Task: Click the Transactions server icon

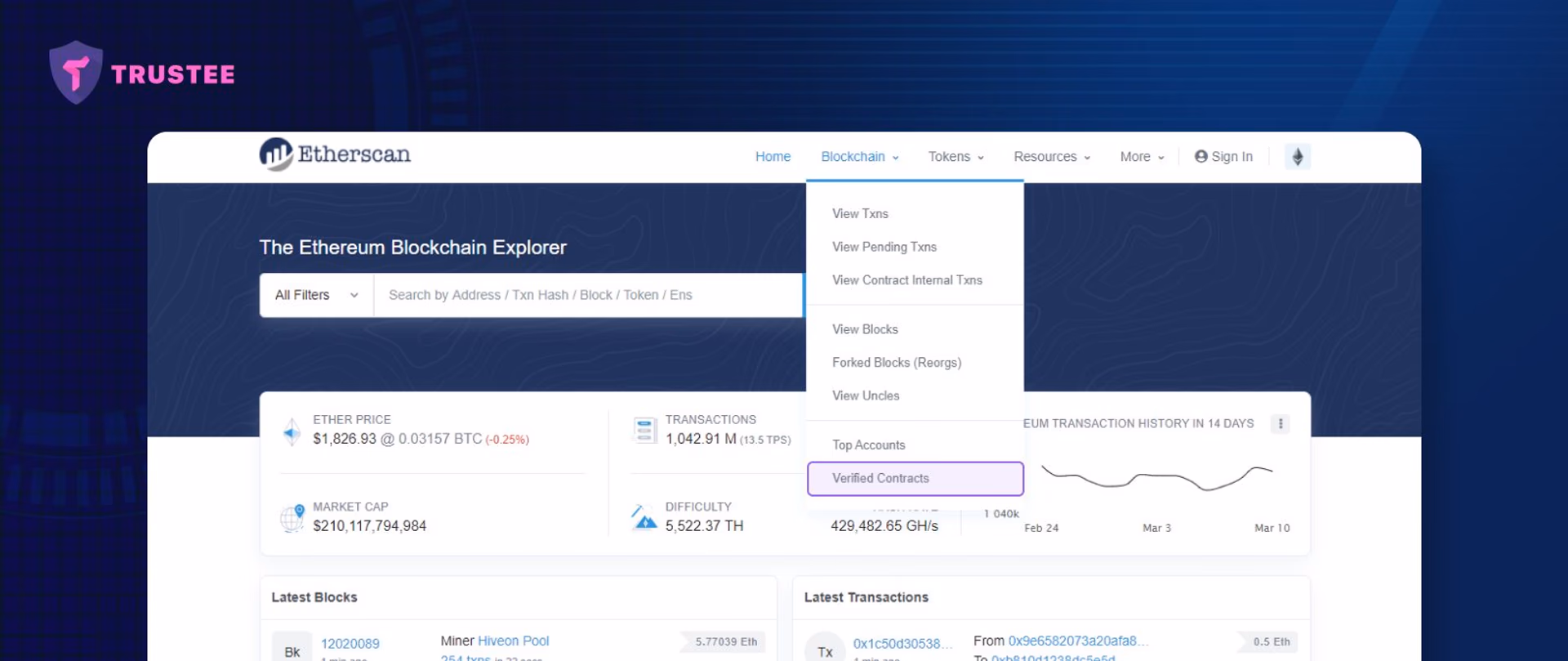Action: (644, 430)
